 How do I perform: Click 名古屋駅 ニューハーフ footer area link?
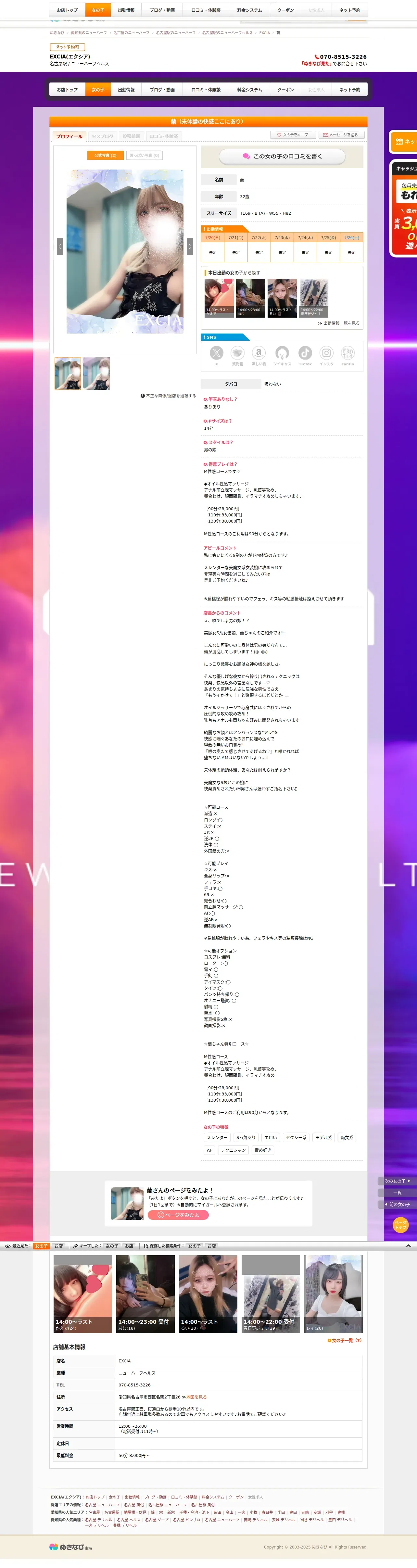tap(167, 1505)
